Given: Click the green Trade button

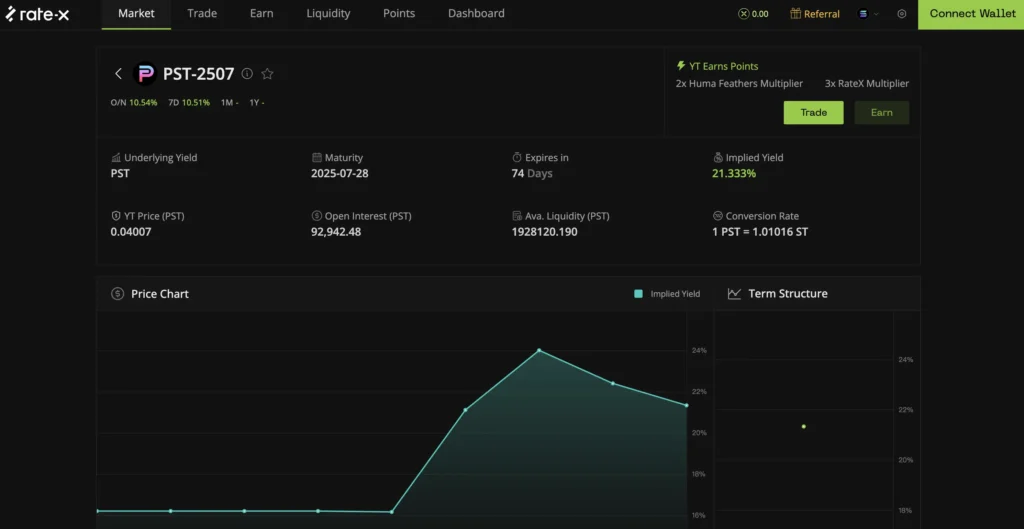Looking at the screenshot, I should pos(813,112).
